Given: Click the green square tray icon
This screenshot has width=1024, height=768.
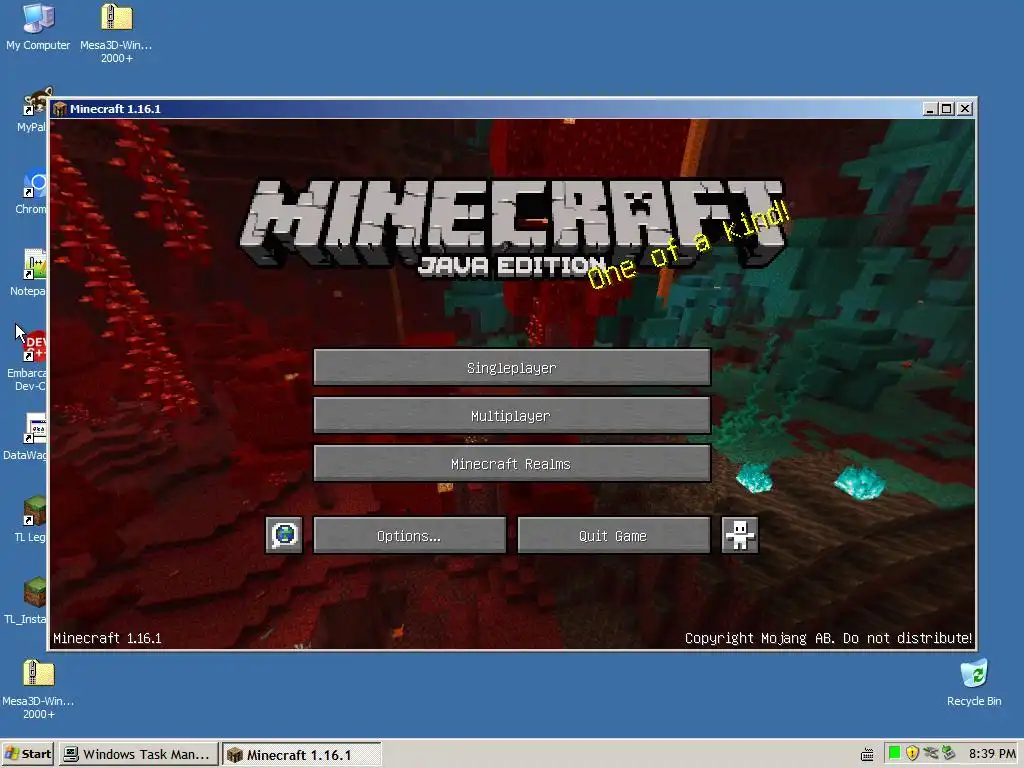Looking at the screenshot, I should [894, 753].
